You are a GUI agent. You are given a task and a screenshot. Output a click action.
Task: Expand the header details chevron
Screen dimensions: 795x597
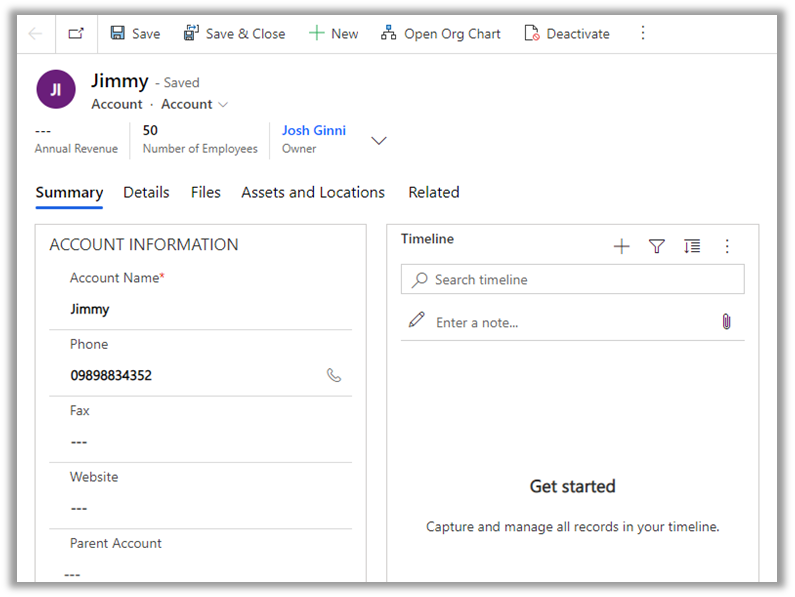379,141
